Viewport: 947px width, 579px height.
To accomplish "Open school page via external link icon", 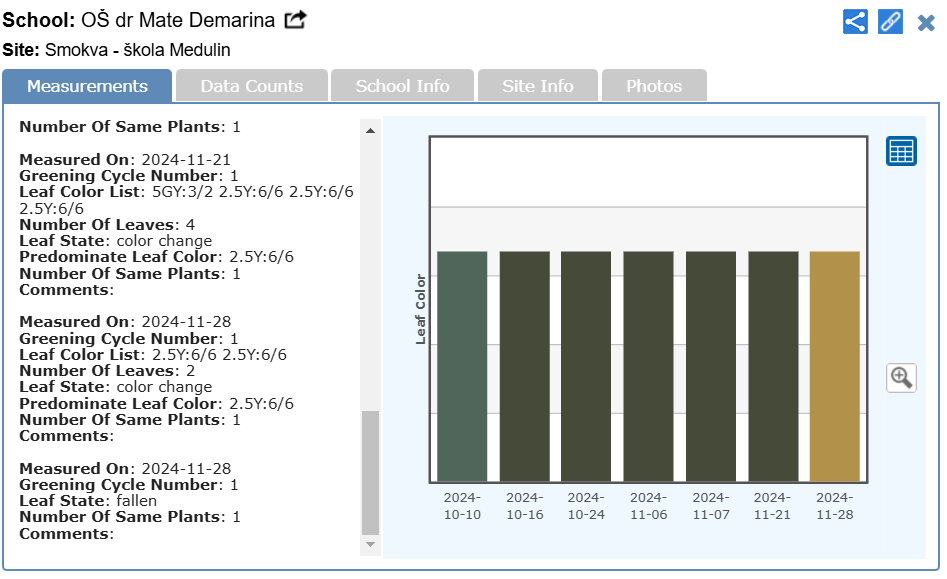I will (x=295, y=20).
